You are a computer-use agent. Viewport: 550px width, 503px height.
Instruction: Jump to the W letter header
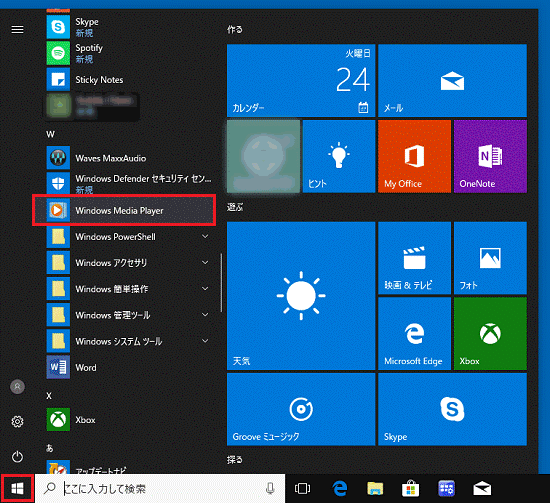(50, 134)
